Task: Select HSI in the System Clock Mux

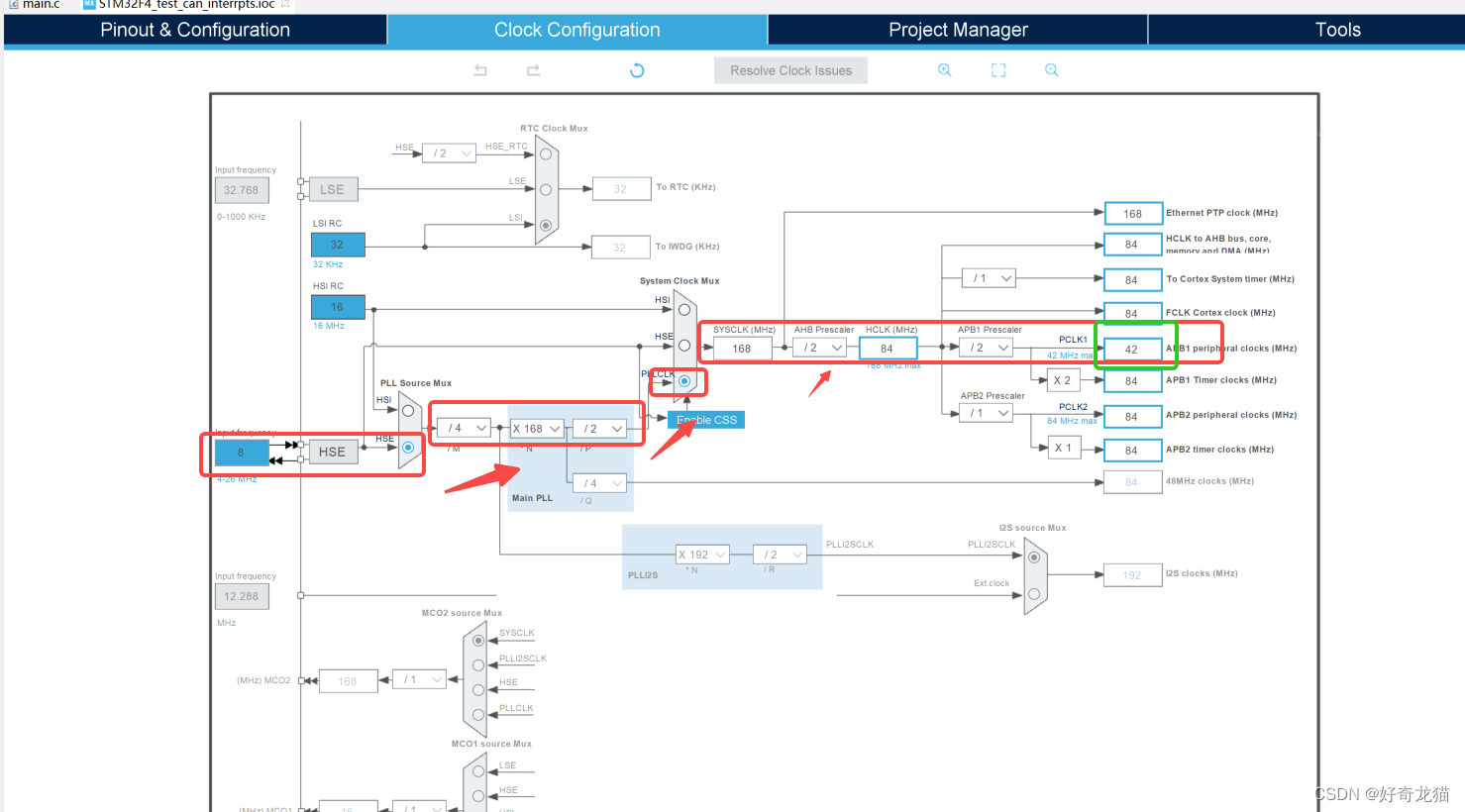Action: click(684, 310)
